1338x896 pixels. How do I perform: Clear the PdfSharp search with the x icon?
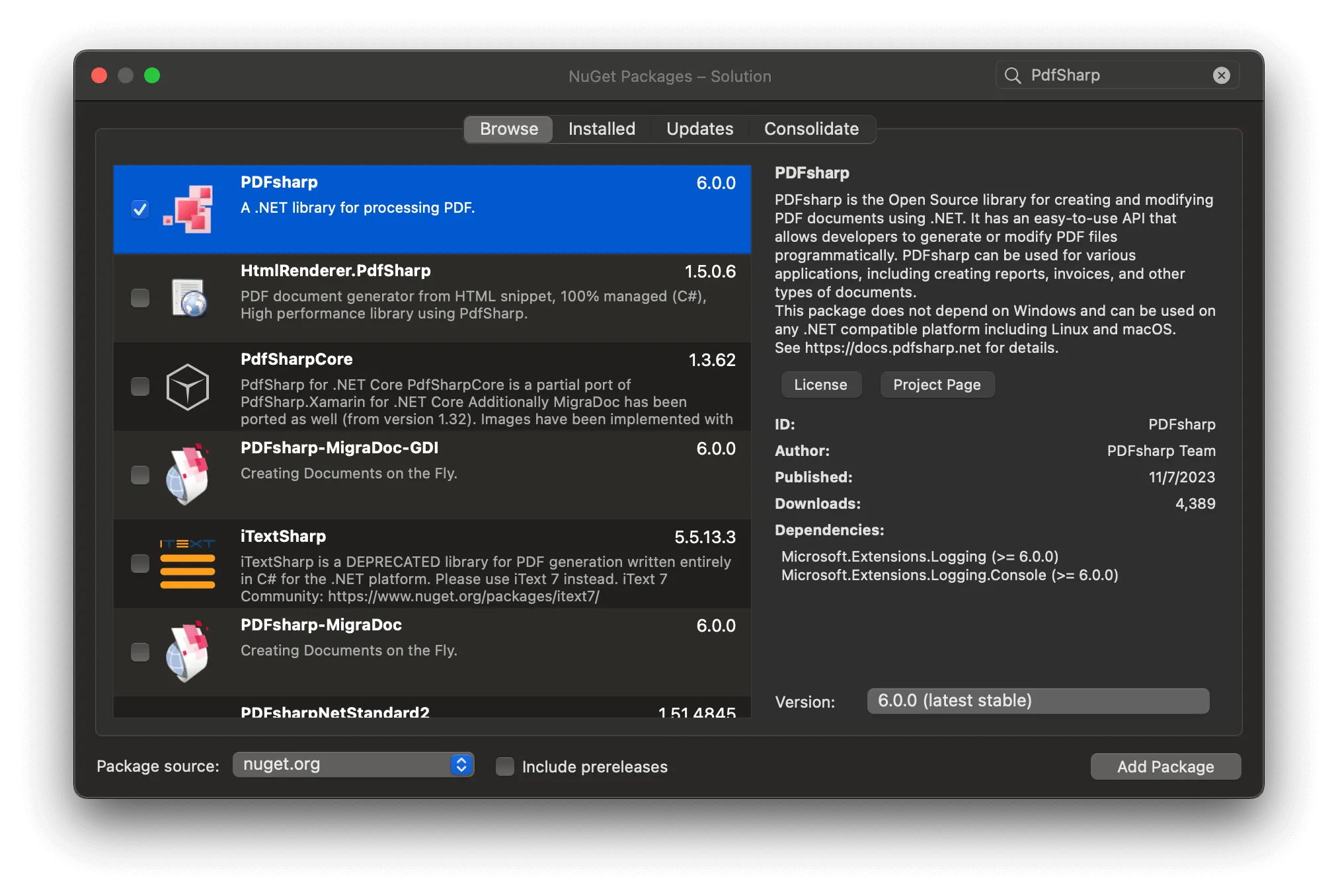[1220, 75]
